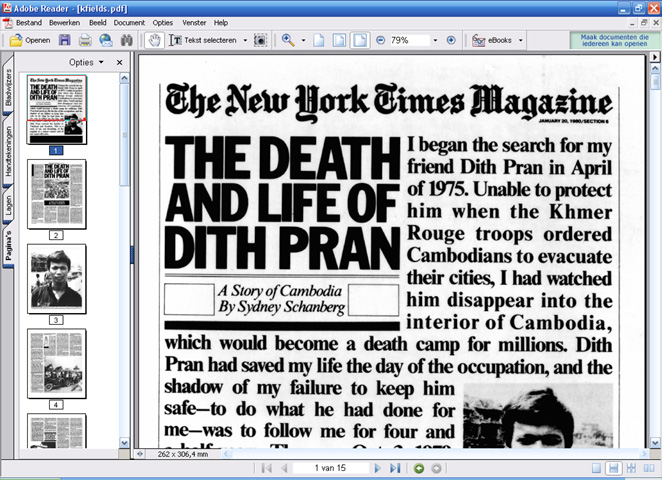Image resolution: width=662 pixels, height=480 pixels.
Task: Switch to the Handtekeningen side tab
Action: [8, 151]
